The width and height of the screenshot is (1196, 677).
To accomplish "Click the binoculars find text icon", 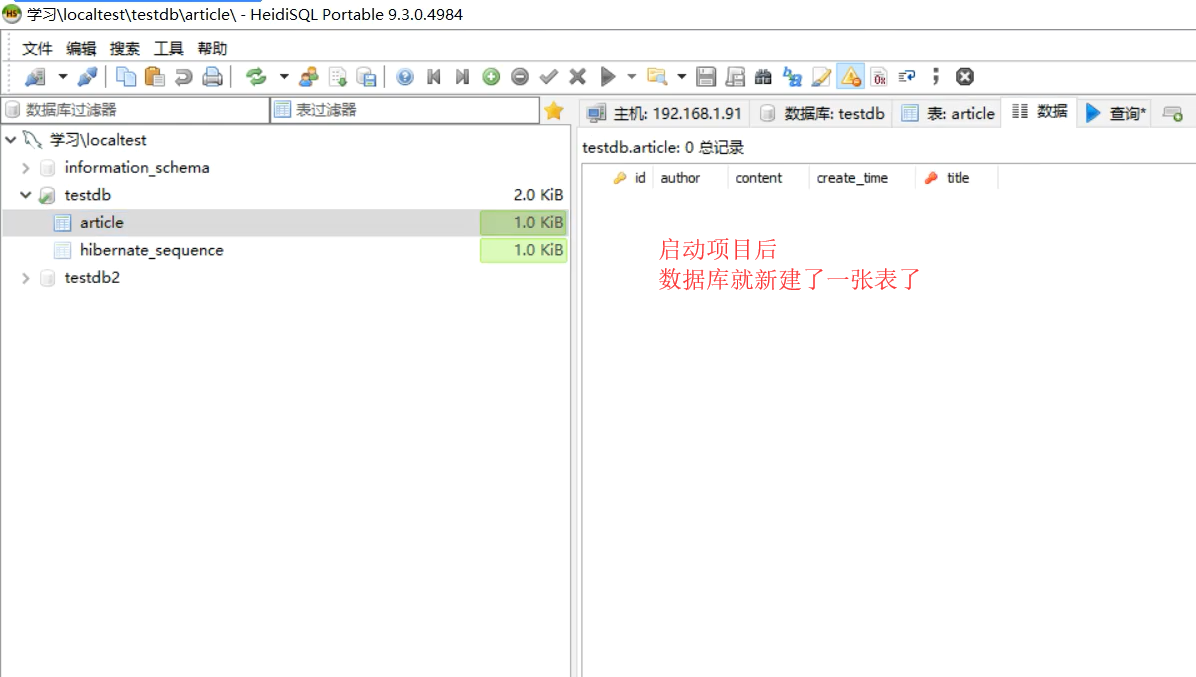I will tap(764, 77).
